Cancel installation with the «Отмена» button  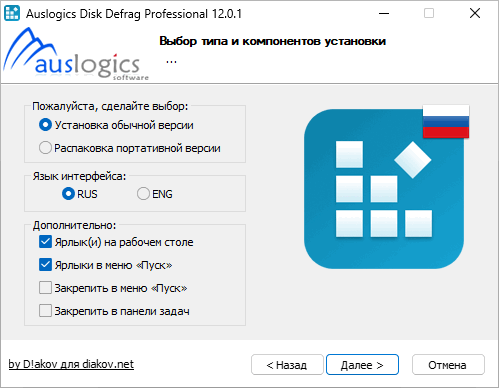[448, 365]
